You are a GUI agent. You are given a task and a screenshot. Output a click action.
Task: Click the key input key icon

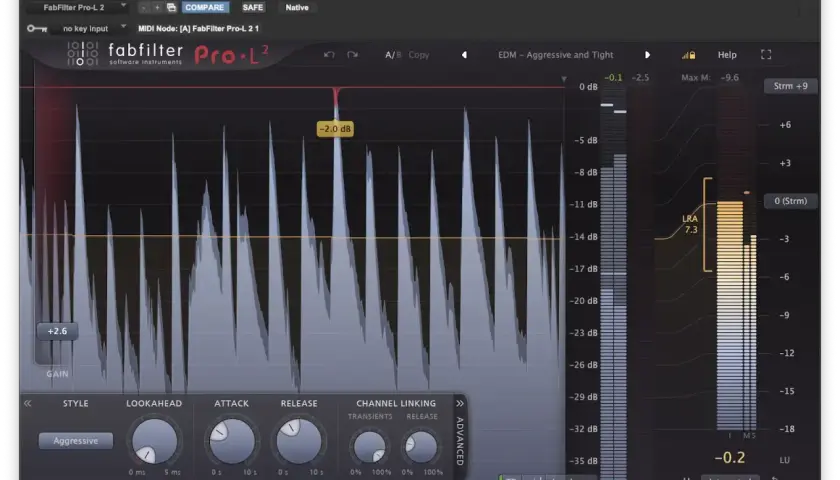pos(37,28)
